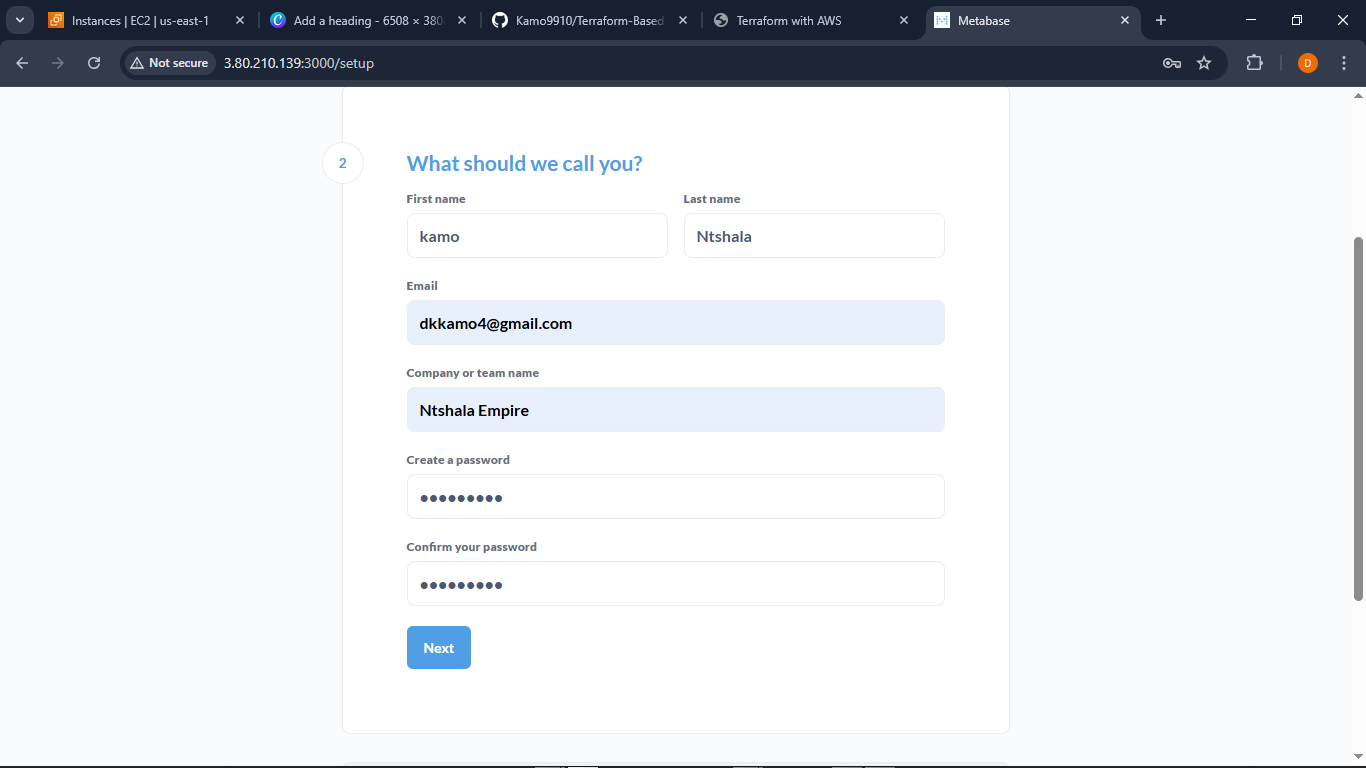
Task: Select the Email input field
Action: click(x=675, y=323)
